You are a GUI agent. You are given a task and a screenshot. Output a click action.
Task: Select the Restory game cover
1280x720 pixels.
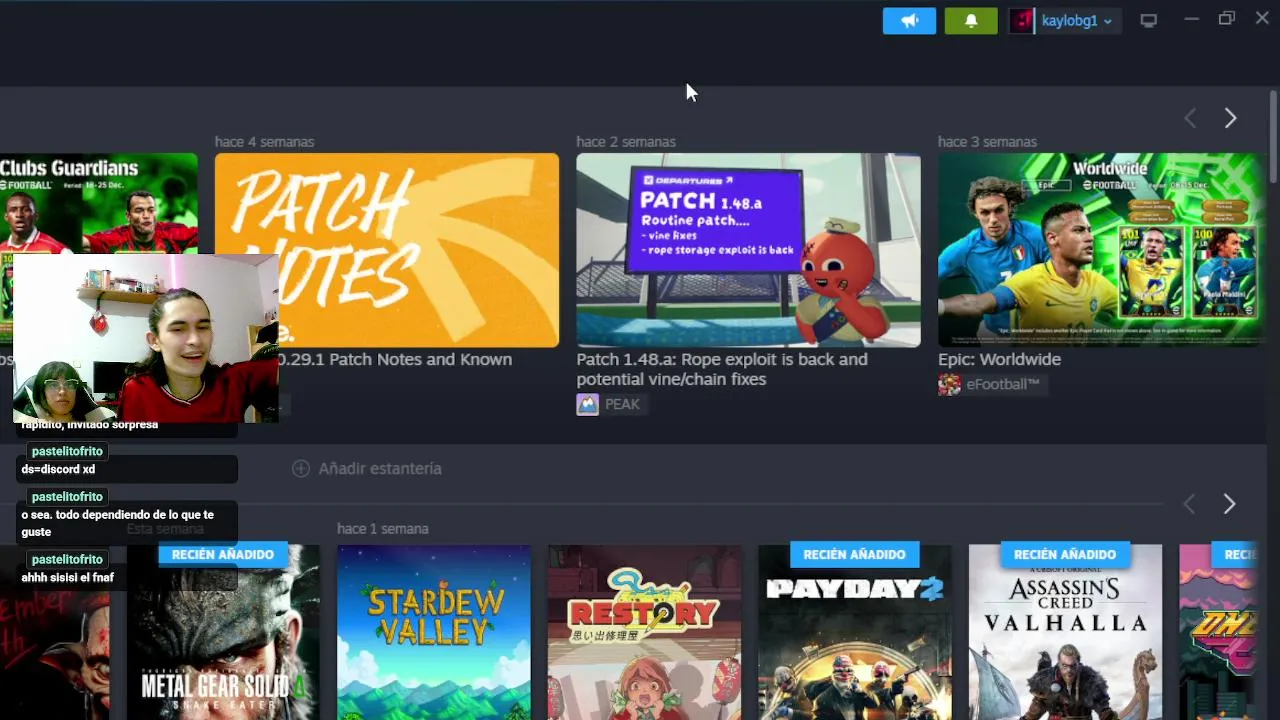tap(645, 632)
